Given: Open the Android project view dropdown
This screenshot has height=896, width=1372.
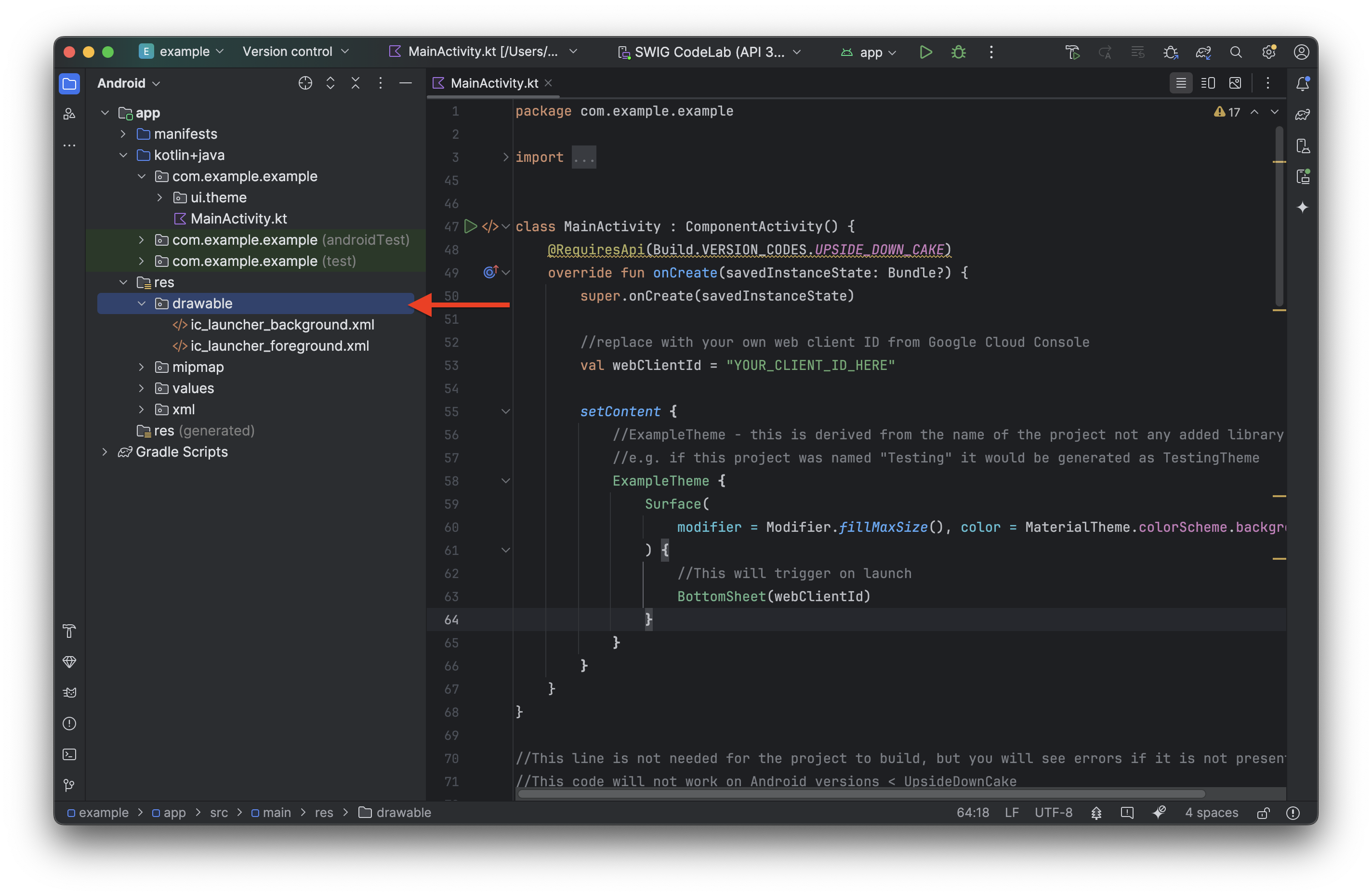Looking at the screenshot, I should pyautogui.click(x=128, y=83).
